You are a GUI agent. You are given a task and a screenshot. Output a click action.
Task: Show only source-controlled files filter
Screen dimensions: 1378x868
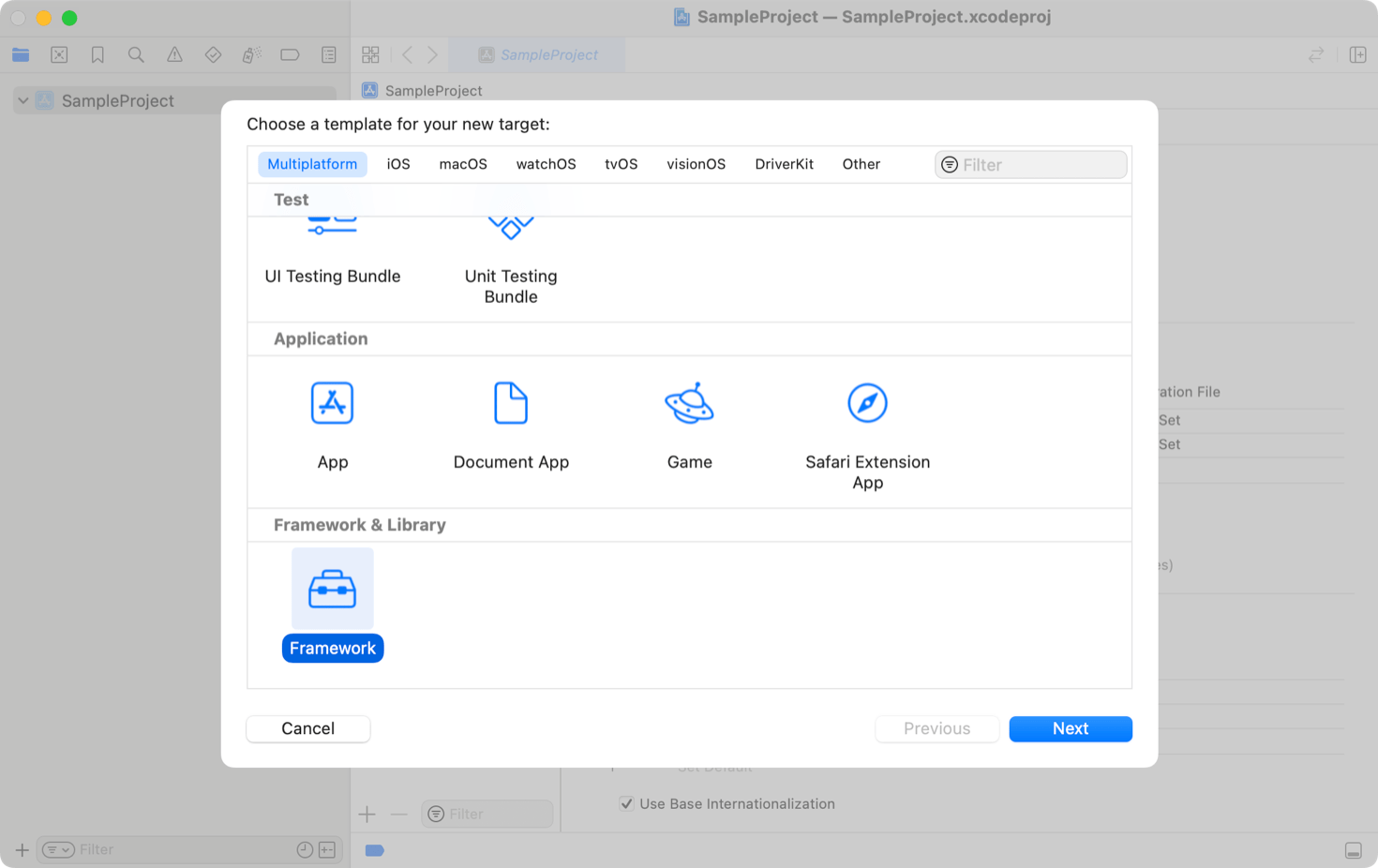[327, 850]
